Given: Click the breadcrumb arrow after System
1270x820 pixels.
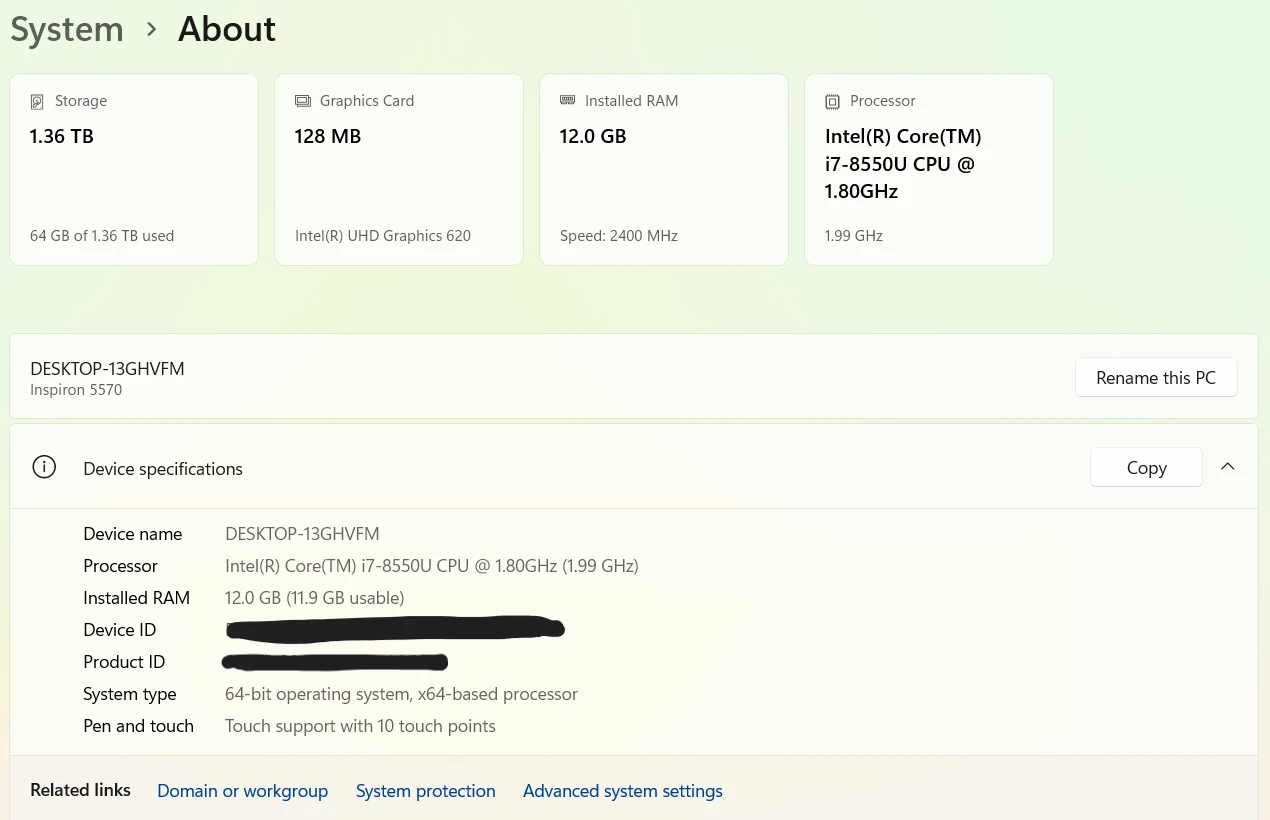Looking at the screenshot, I should (152, 29).
